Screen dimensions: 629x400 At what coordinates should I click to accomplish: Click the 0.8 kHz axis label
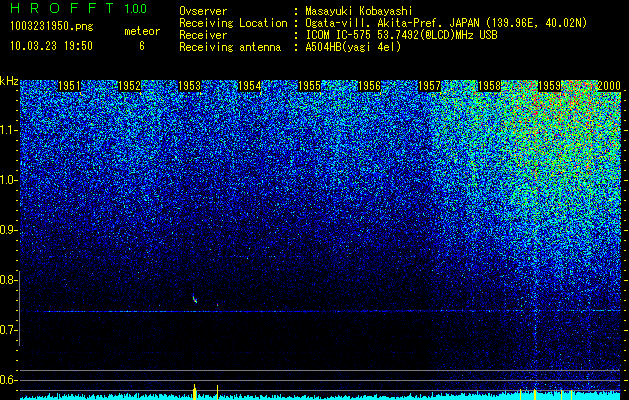coord(8,280)
